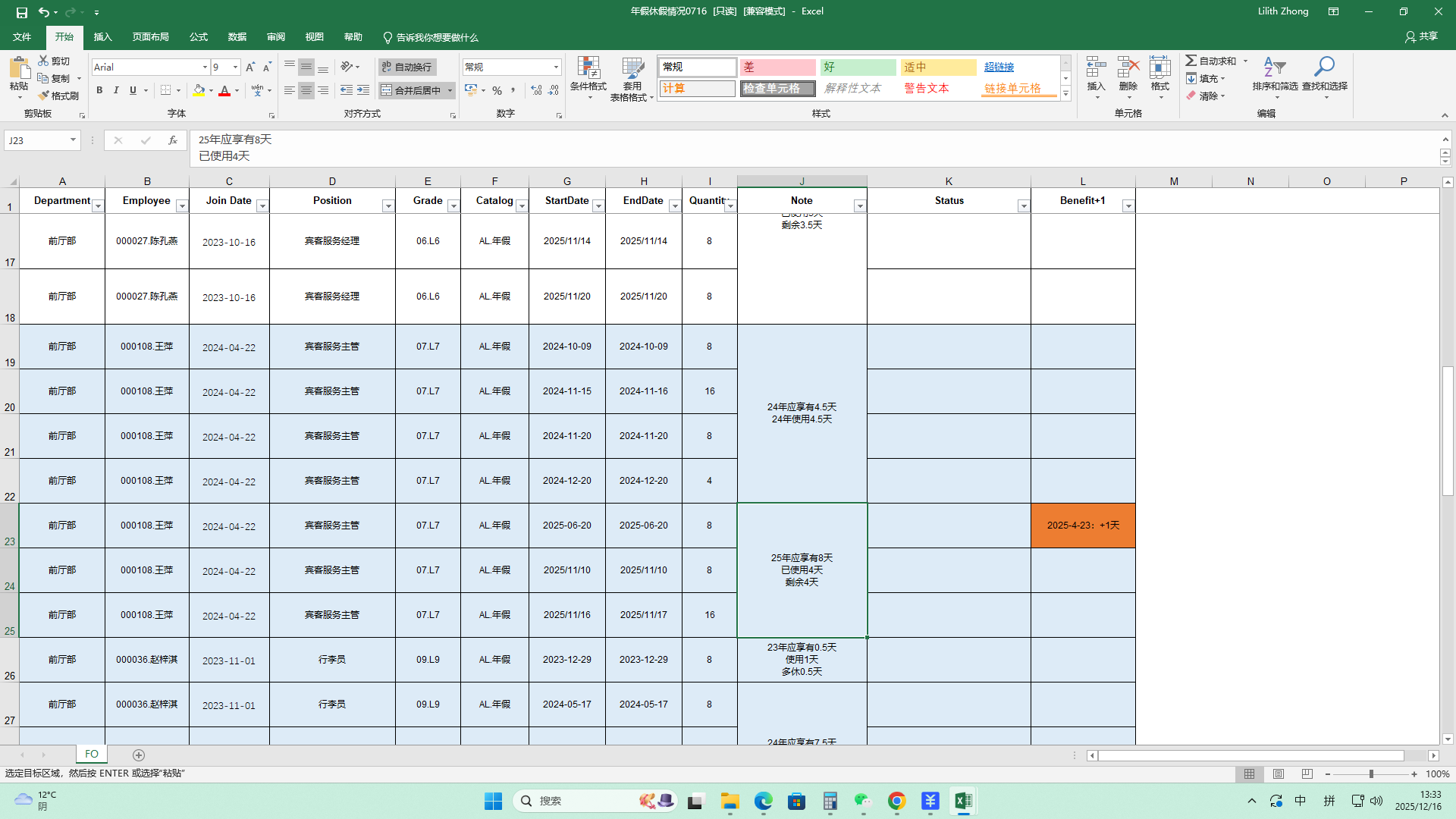Open the number format 常规 dropdown
Image resolution: width=1456 pixels, height=819 pixels.
[x=556, y=67]
